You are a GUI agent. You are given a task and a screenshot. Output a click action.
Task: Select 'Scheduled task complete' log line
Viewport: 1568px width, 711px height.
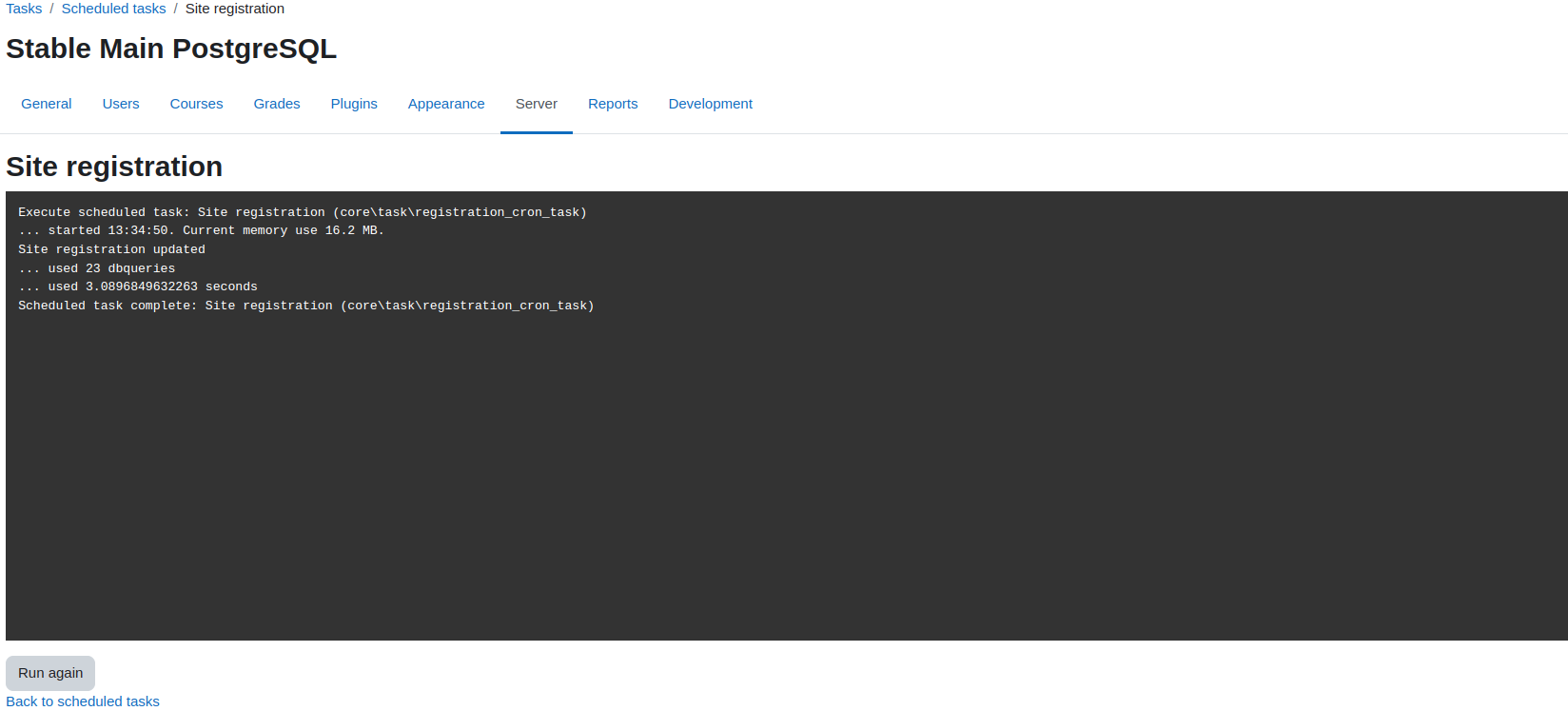pos(306,306)
